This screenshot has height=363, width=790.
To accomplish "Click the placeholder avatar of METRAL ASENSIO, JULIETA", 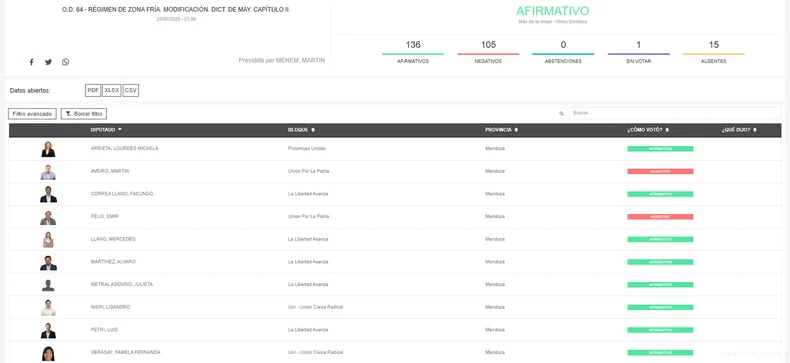I will (x=48, y=285).
